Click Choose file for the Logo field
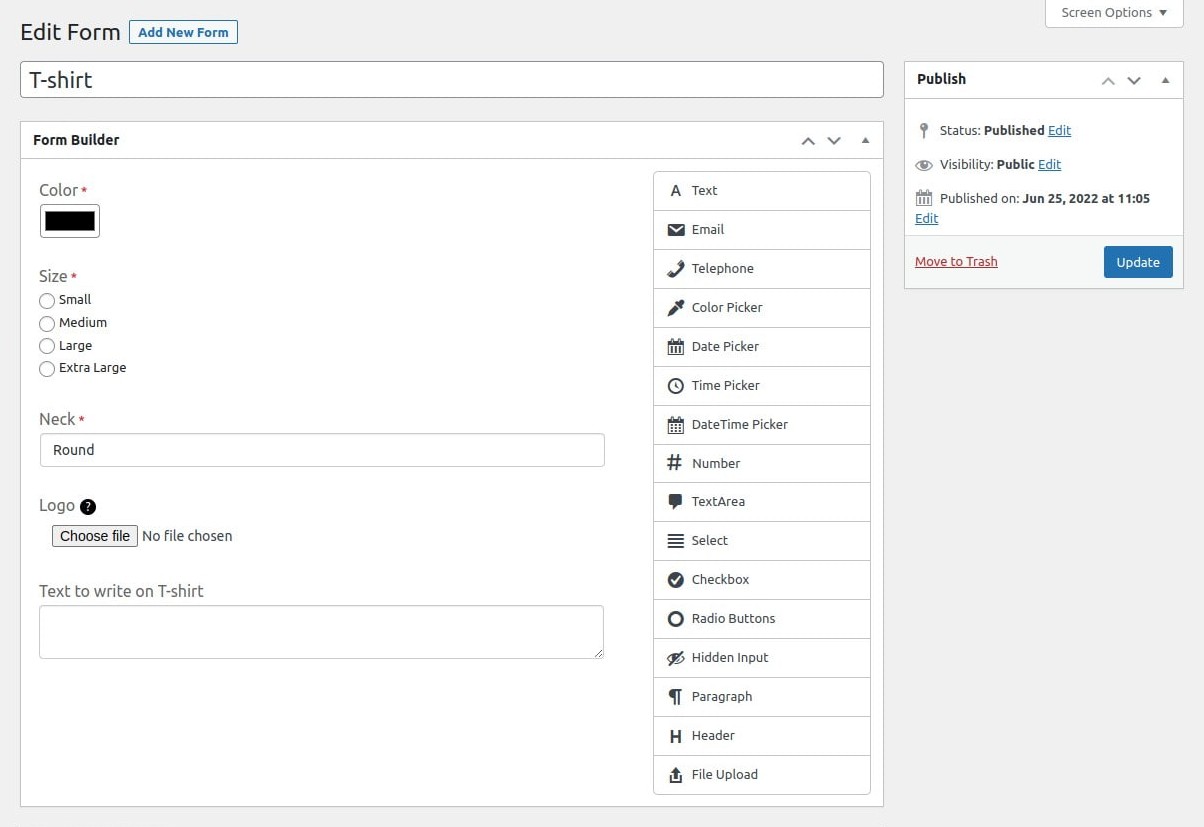This screenshot has width=1204, height=827. click(x=94, y=535)
